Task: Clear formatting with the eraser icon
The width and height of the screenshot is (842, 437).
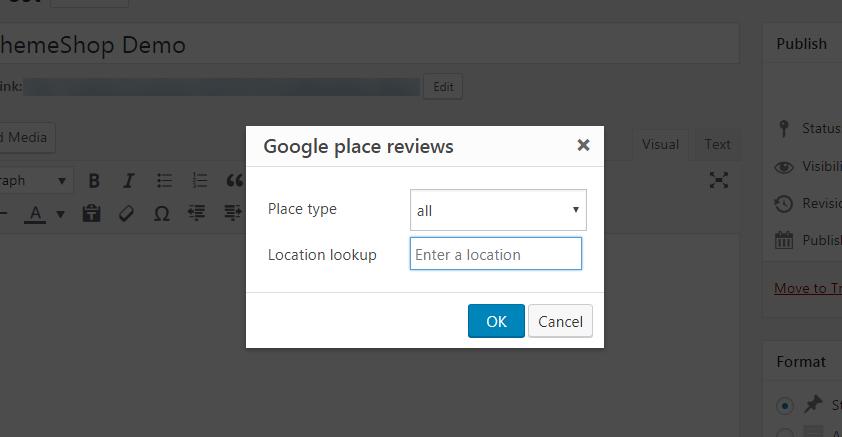Action: point(126,214)
